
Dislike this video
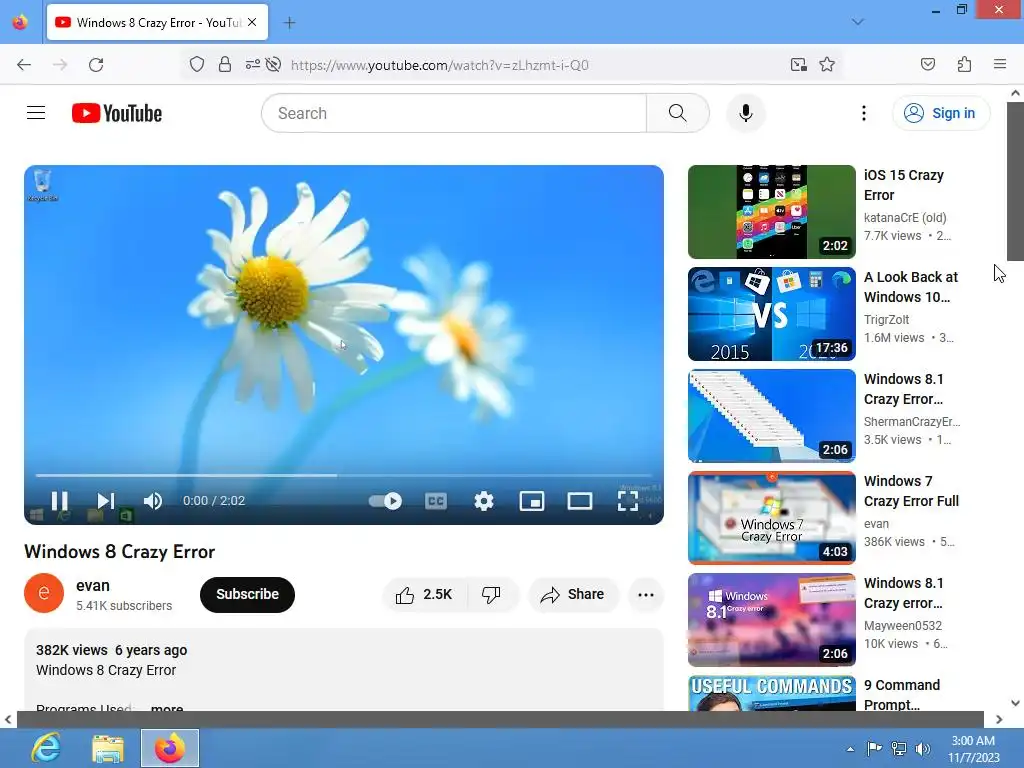pyautogui.click(x=492, y=594)
